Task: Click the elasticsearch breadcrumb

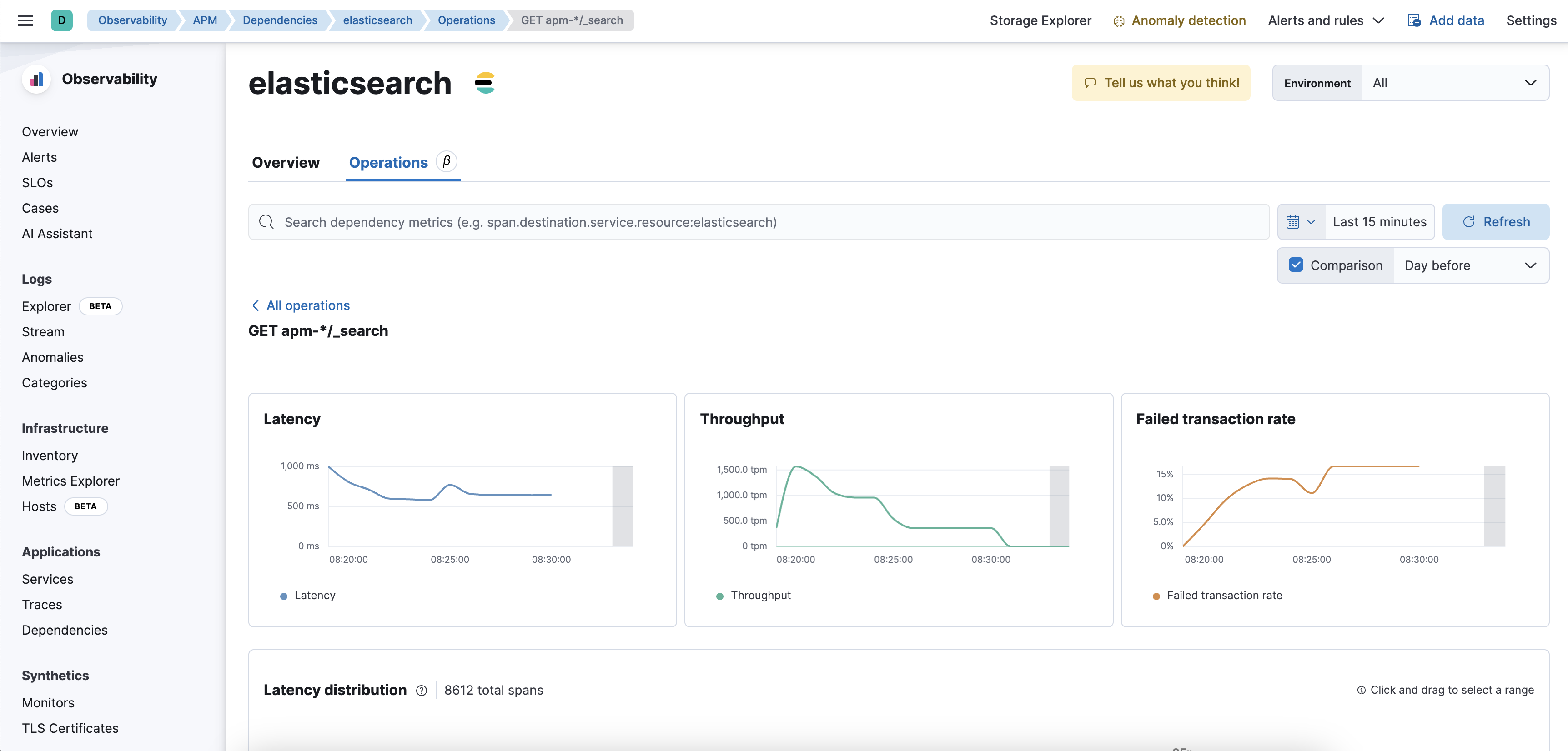Action: pyautogui.click(x=377, y=21)
